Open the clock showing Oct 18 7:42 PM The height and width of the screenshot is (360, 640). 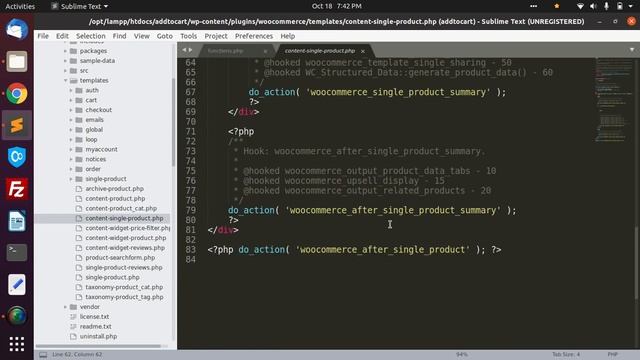pyautogui.click(x=337, y=6)
